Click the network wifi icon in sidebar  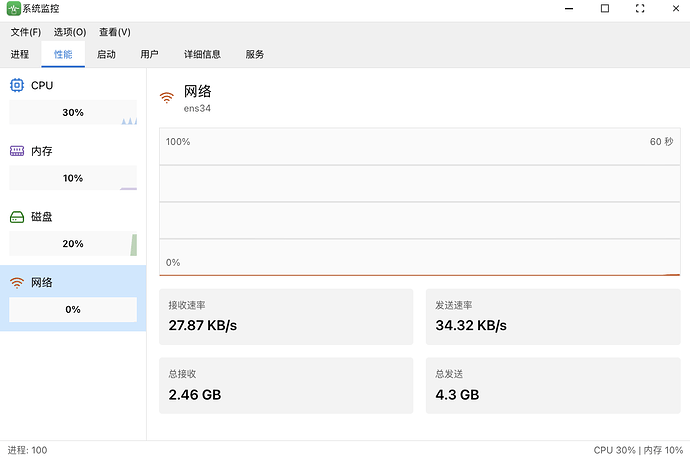17,283
